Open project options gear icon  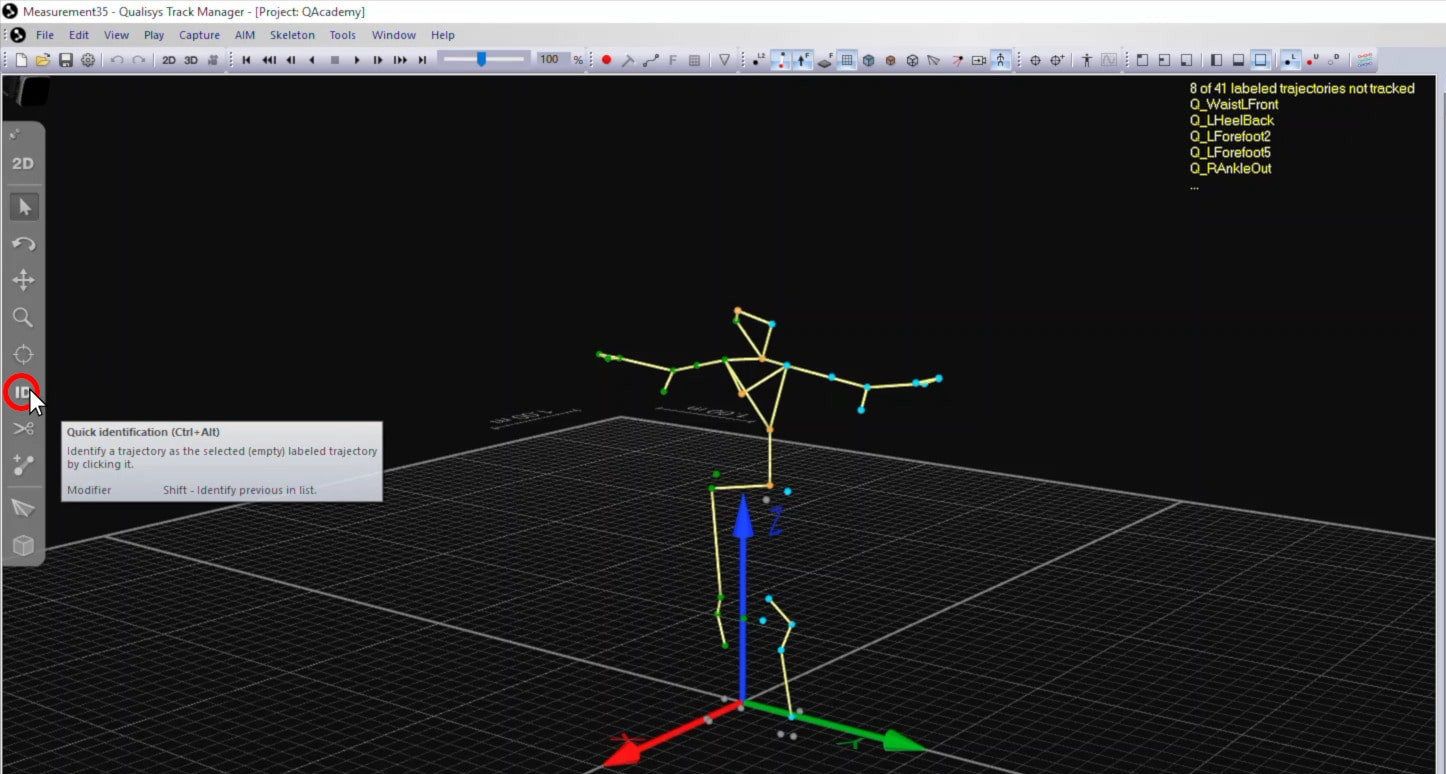tap(88, 60)
